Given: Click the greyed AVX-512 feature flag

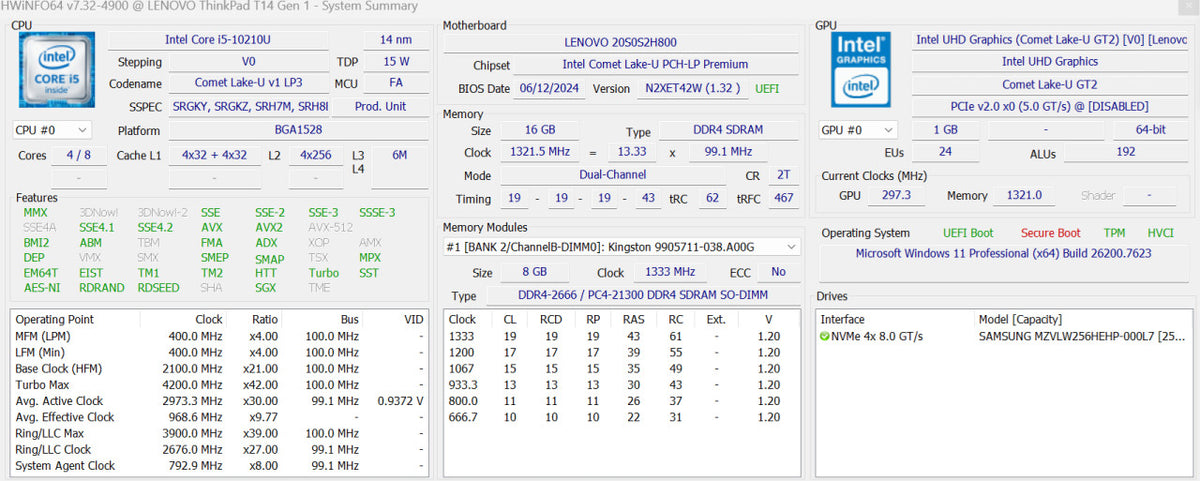Looking at the screenshot, I should pos(329,228).
